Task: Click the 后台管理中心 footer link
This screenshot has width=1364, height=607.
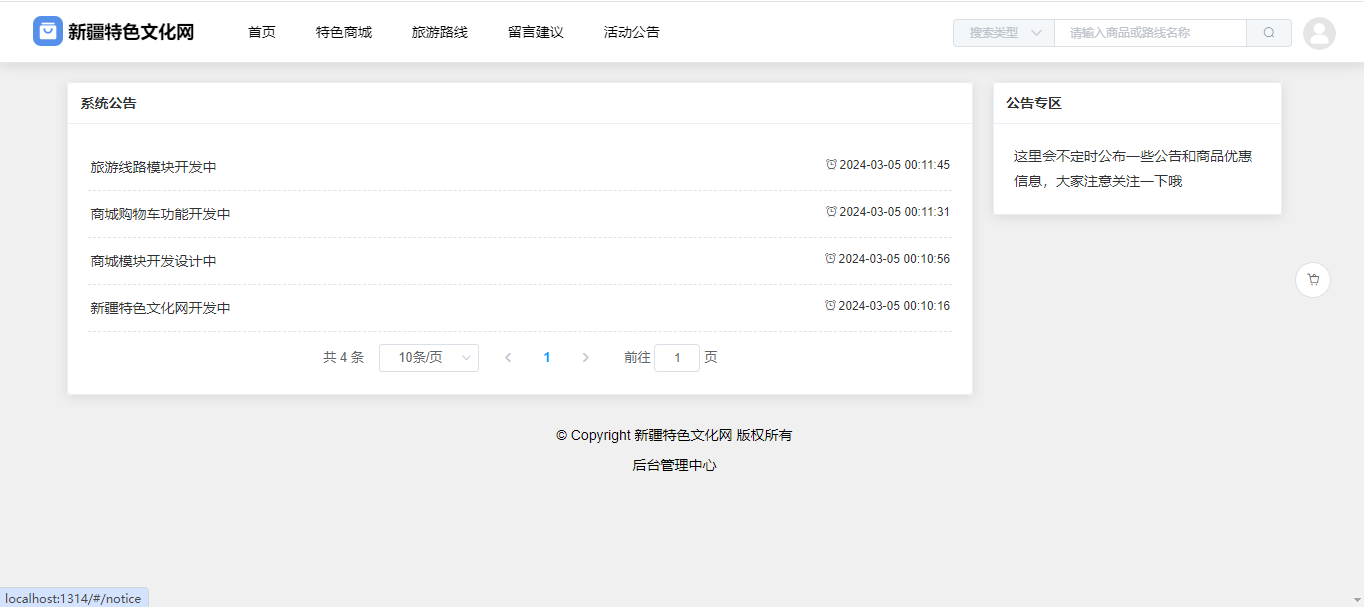Action: tap(674, 465)
